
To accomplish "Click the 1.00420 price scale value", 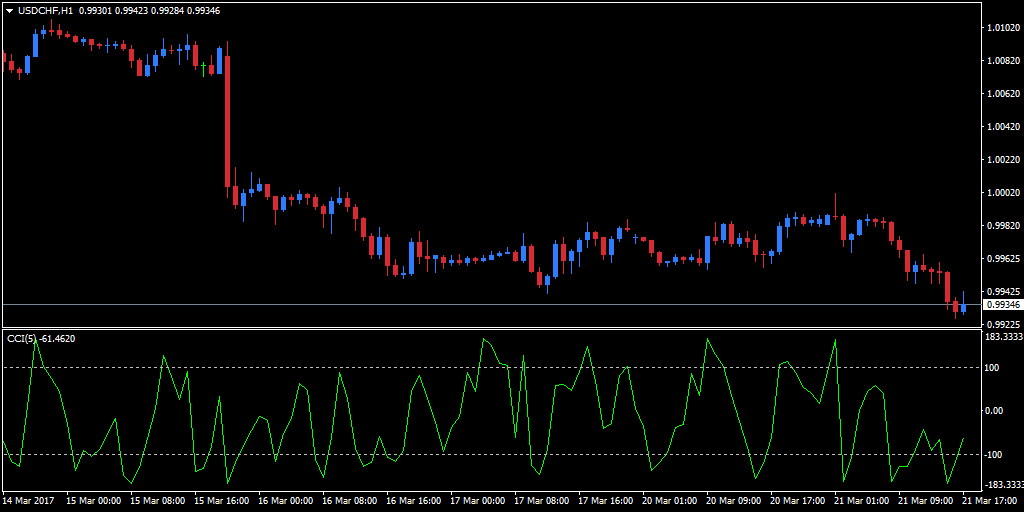I will pyautogui.click(x=1002, y=127).
